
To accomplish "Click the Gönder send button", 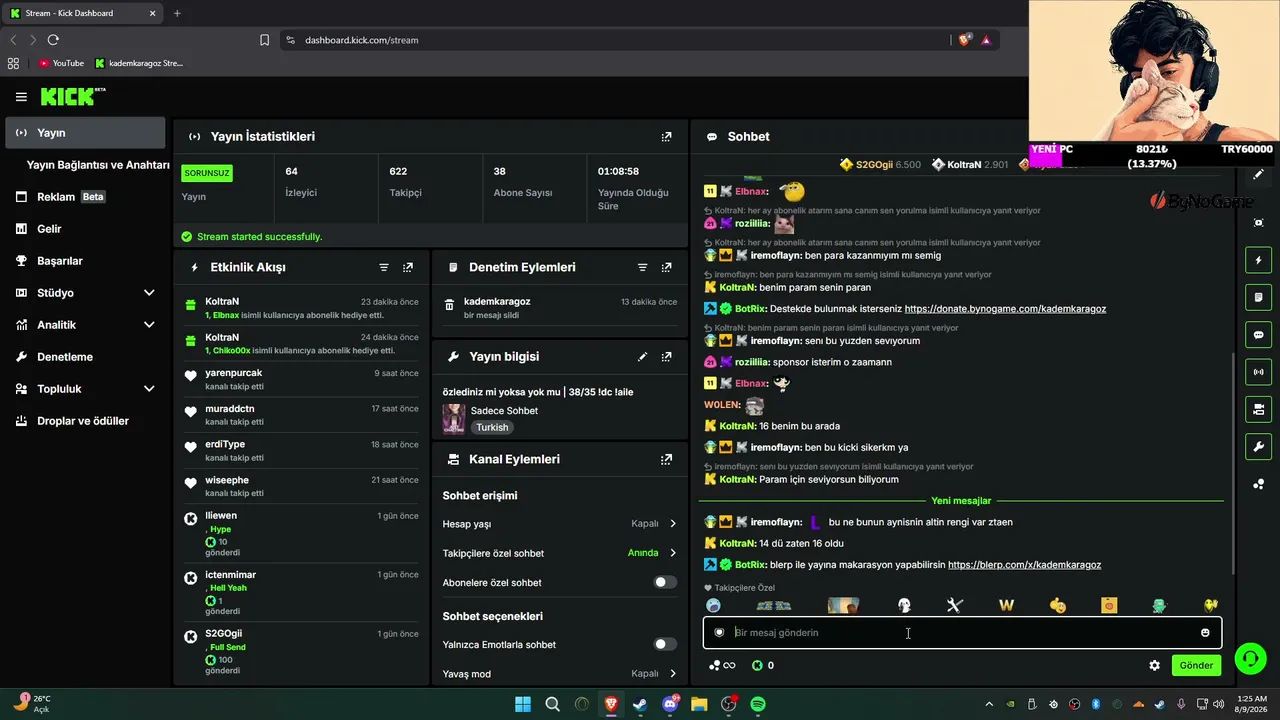I will pyautogui.click(x=1196, y=666).
